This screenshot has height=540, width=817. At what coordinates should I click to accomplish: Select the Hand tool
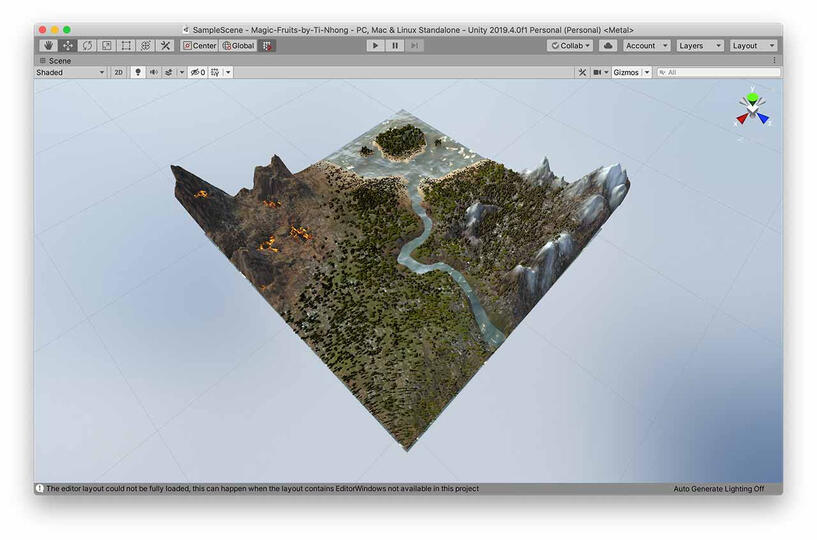[48, 46]
